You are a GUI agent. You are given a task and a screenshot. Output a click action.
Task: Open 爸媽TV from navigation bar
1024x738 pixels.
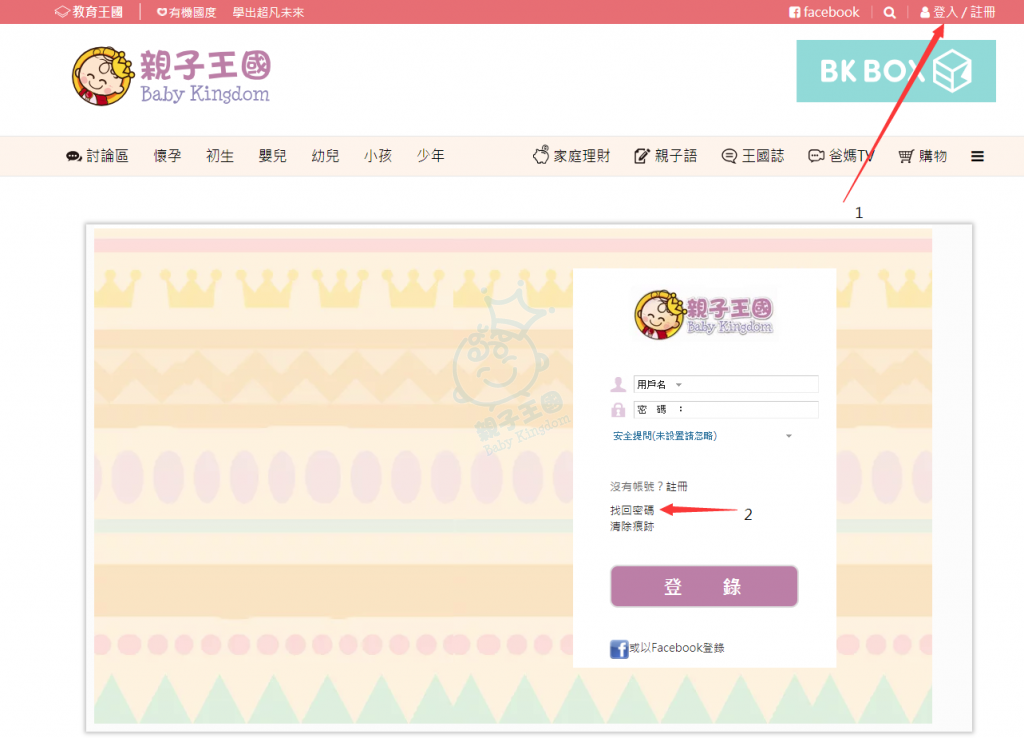840,156
